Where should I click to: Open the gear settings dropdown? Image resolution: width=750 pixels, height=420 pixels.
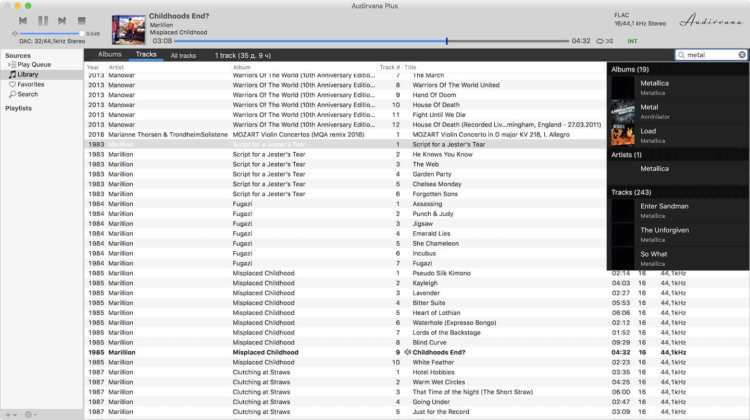31,415
